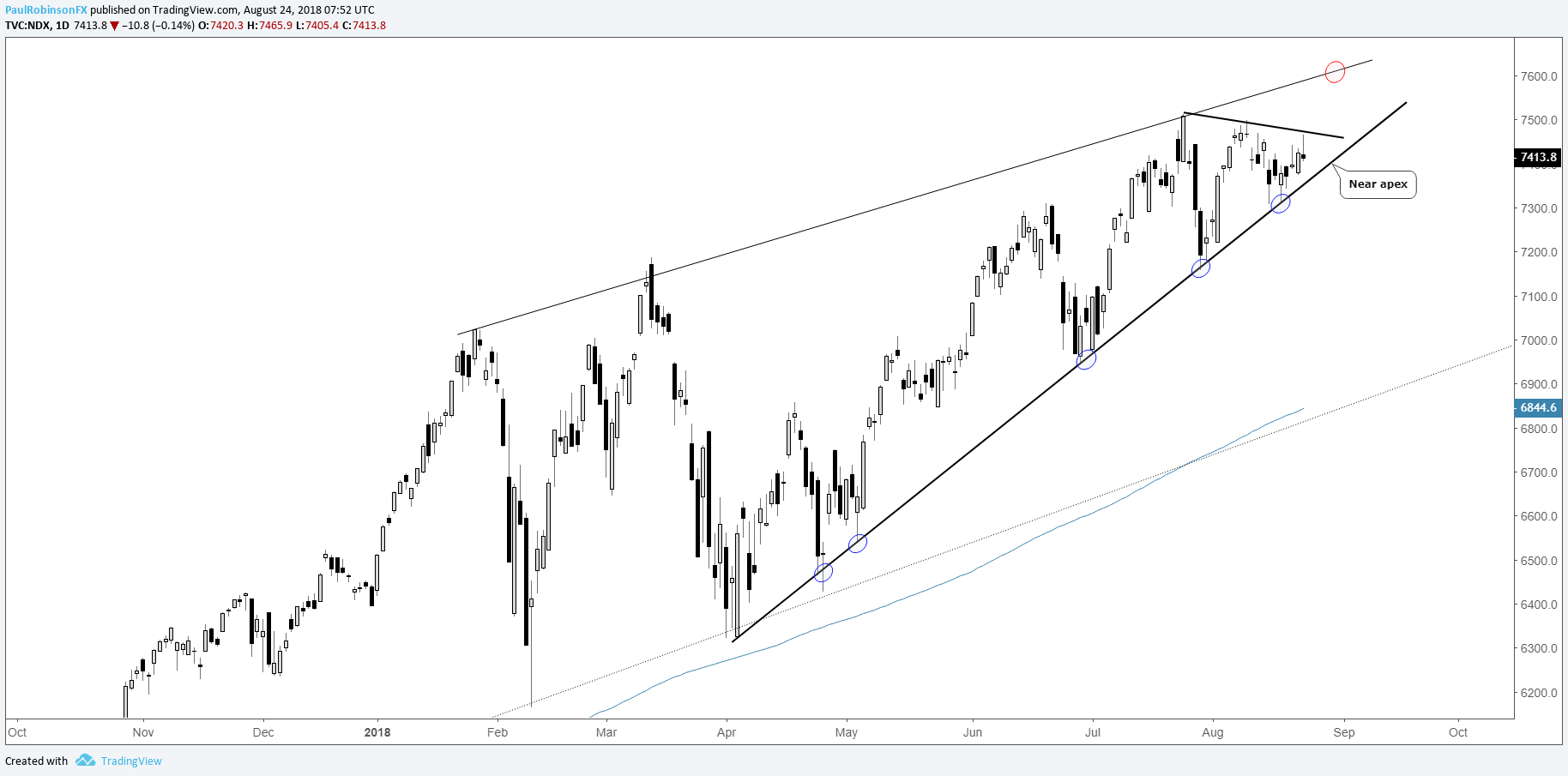Click the 6200.0 price axis label

pos(1539,693)
